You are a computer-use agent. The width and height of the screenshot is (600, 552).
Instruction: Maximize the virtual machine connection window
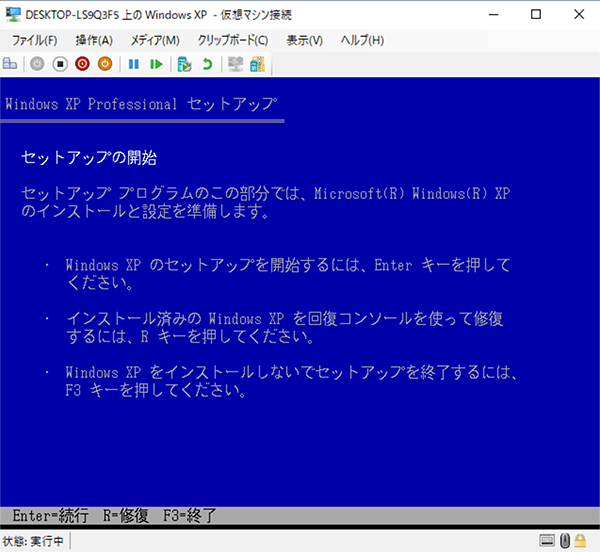536,15
